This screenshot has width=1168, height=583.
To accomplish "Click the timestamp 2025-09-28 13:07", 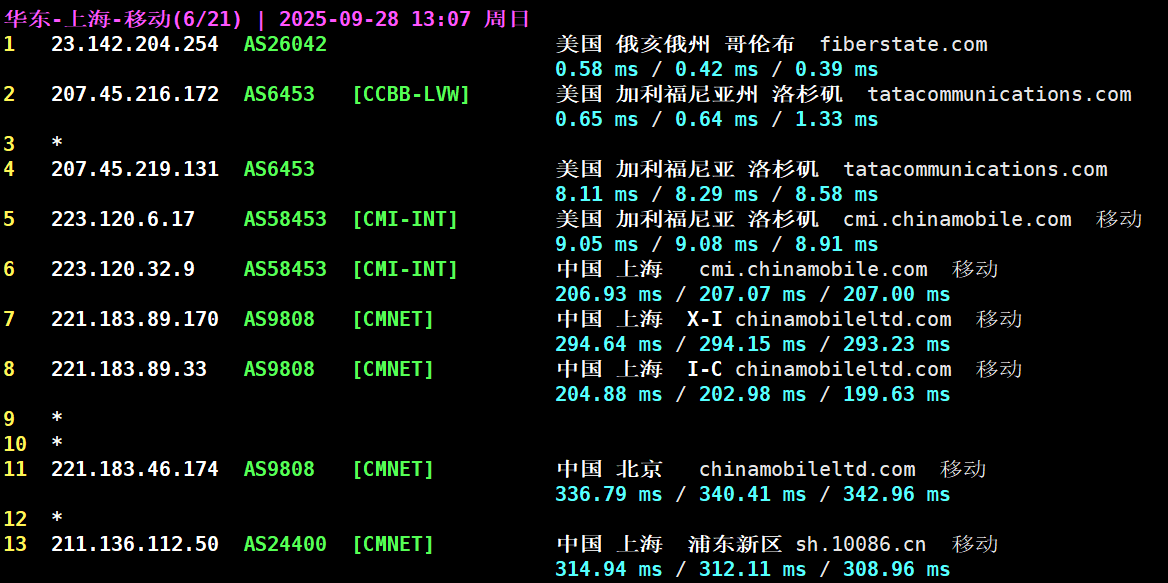I will (x=375, y=19).
